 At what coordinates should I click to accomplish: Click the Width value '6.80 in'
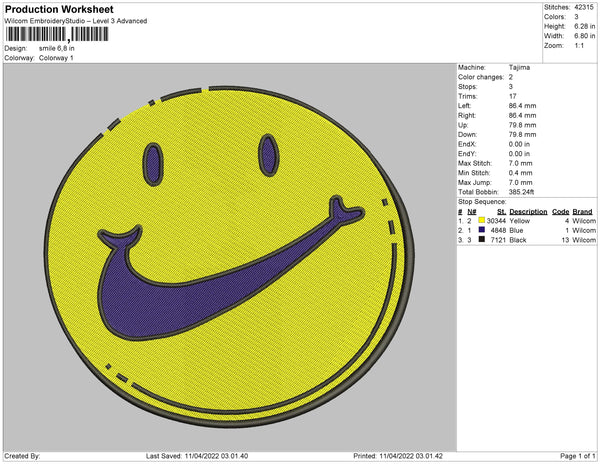pyautogui.click(x=585, y=36)
